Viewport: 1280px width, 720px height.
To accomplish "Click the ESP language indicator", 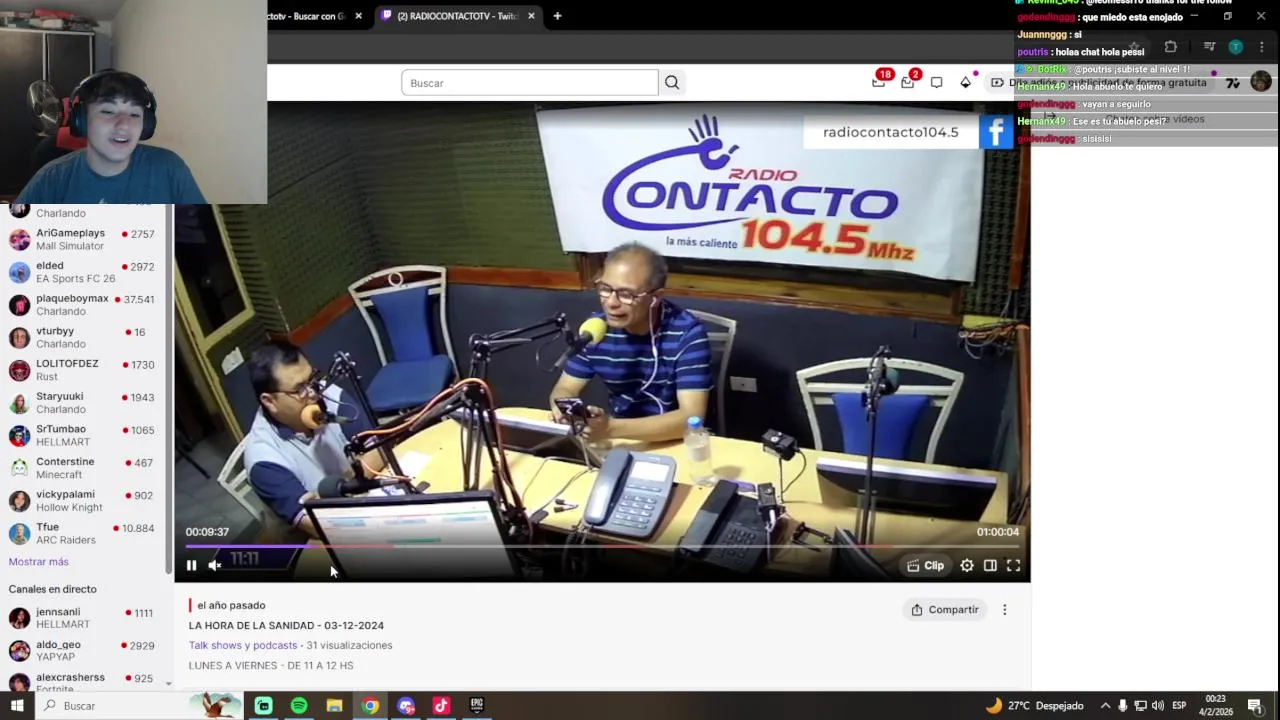I will (x=1179, y=706).
